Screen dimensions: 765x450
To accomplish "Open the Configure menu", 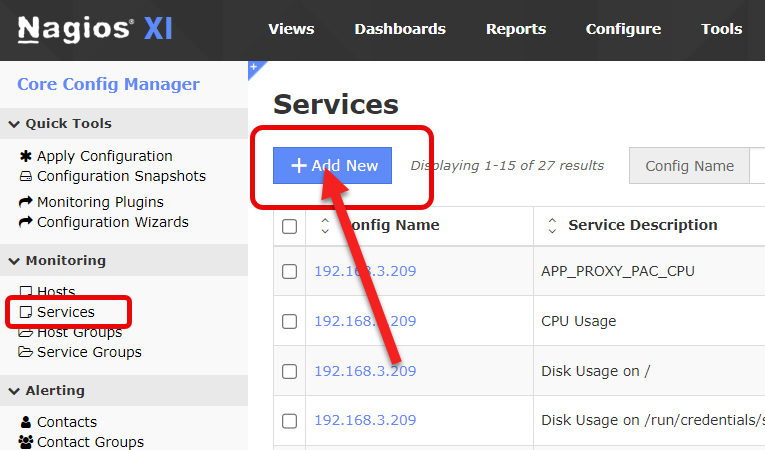I will tap(623, 29).
